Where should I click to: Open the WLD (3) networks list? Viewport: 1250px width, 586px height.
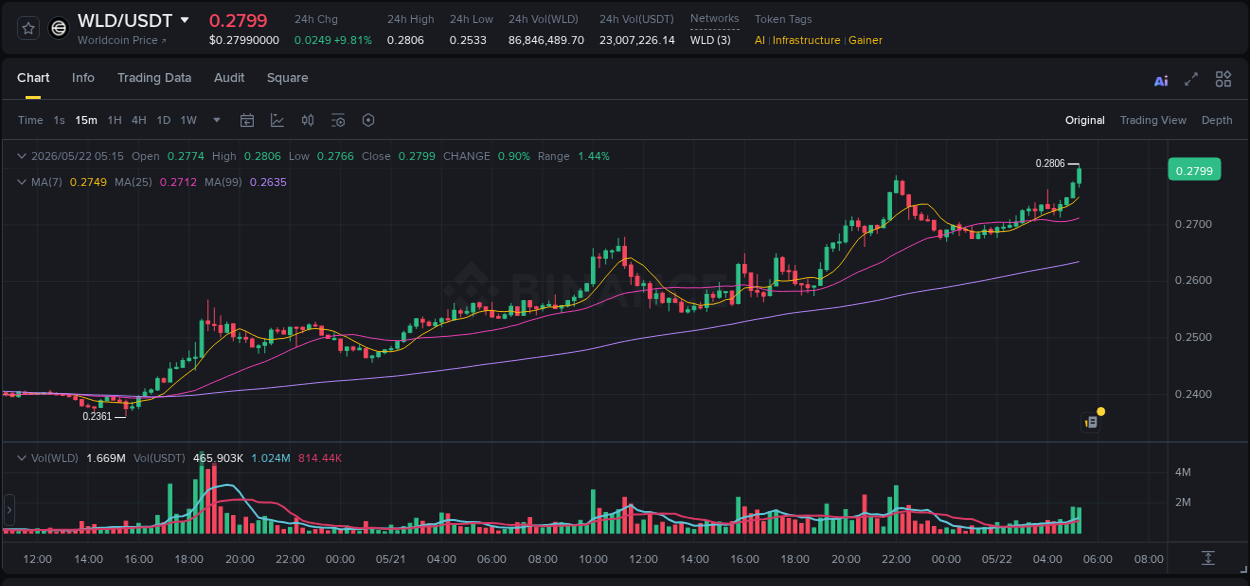(710, 40)
